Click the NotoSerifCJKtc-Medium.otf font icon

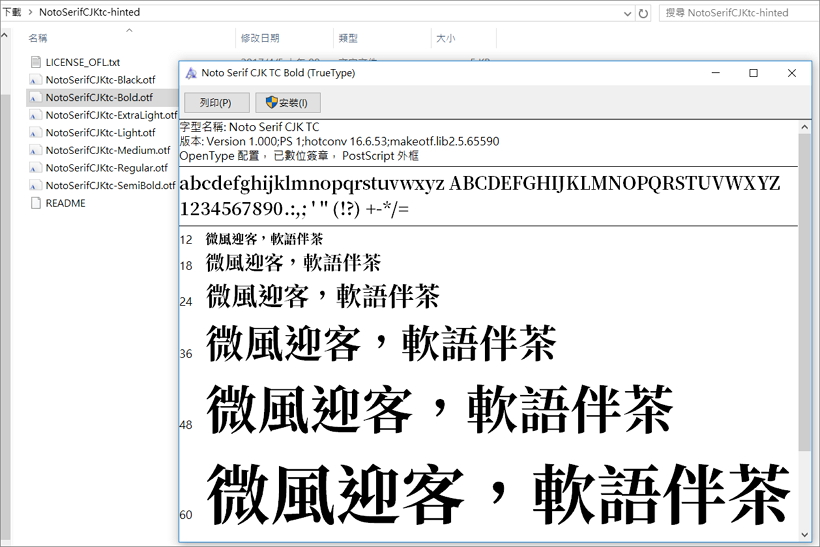pyautogui.click(x=36, y=151)
